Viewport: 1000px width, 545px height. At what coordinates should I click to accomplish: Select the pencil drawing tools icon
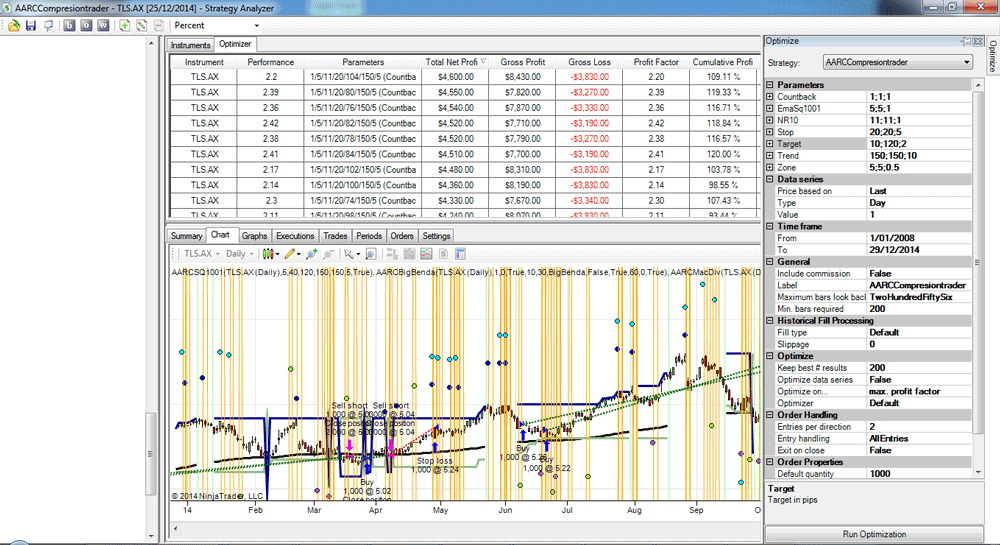[x=291, y=254]
